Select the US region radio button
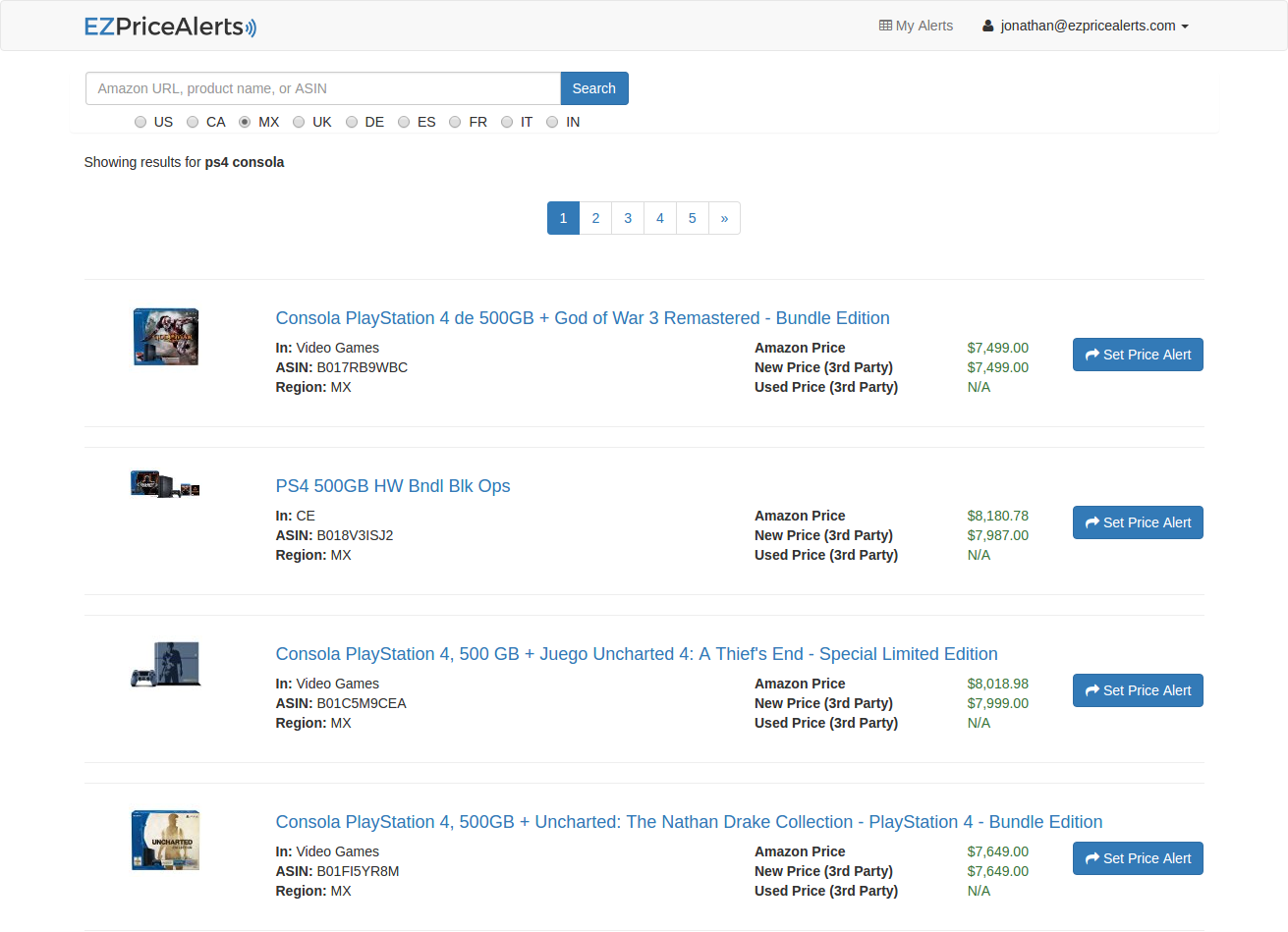Viewport: 1288px width, 932px height. point(140,122)
